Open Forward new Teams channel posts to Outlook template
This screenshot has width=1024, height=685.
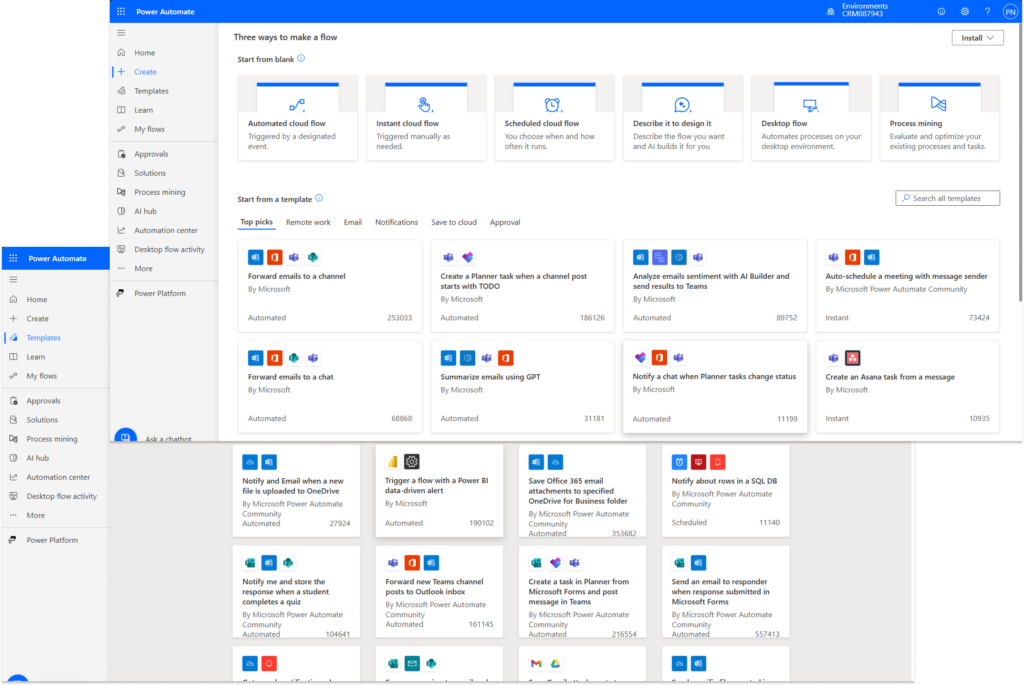pos(439,592)
